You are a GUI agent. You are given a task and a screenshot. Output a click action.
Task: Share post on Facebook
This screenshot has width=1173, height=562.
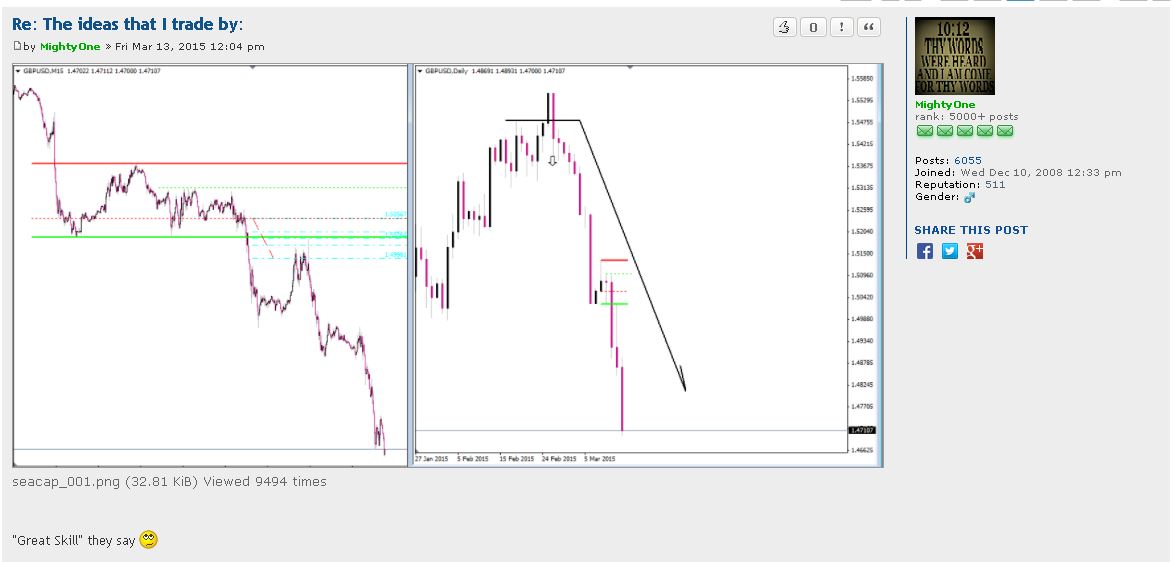coord(925,251)
